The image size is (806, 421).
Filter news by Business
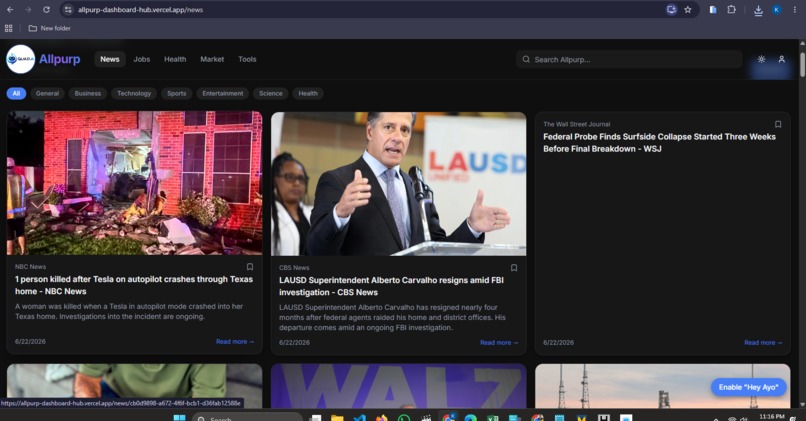(87, 94)
